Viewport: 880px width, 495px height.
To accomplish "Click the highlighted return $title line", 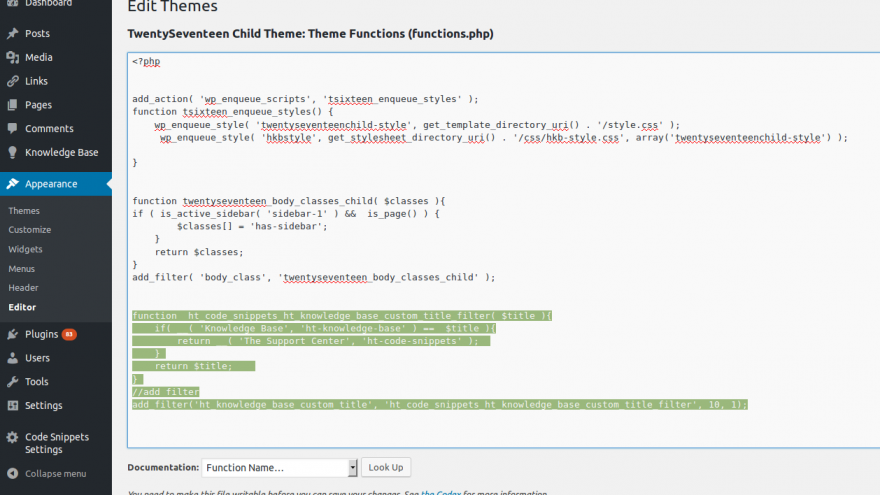I will [x=194, y=366].
